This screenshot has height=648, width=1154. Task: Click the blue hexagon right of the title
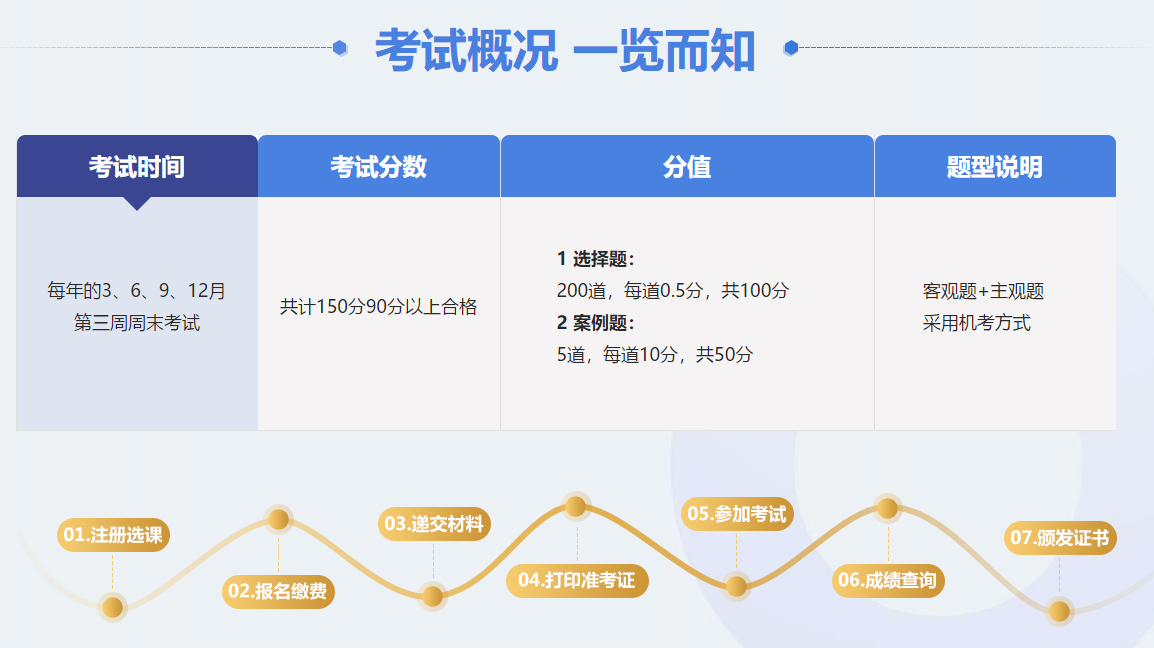point(791,47)
